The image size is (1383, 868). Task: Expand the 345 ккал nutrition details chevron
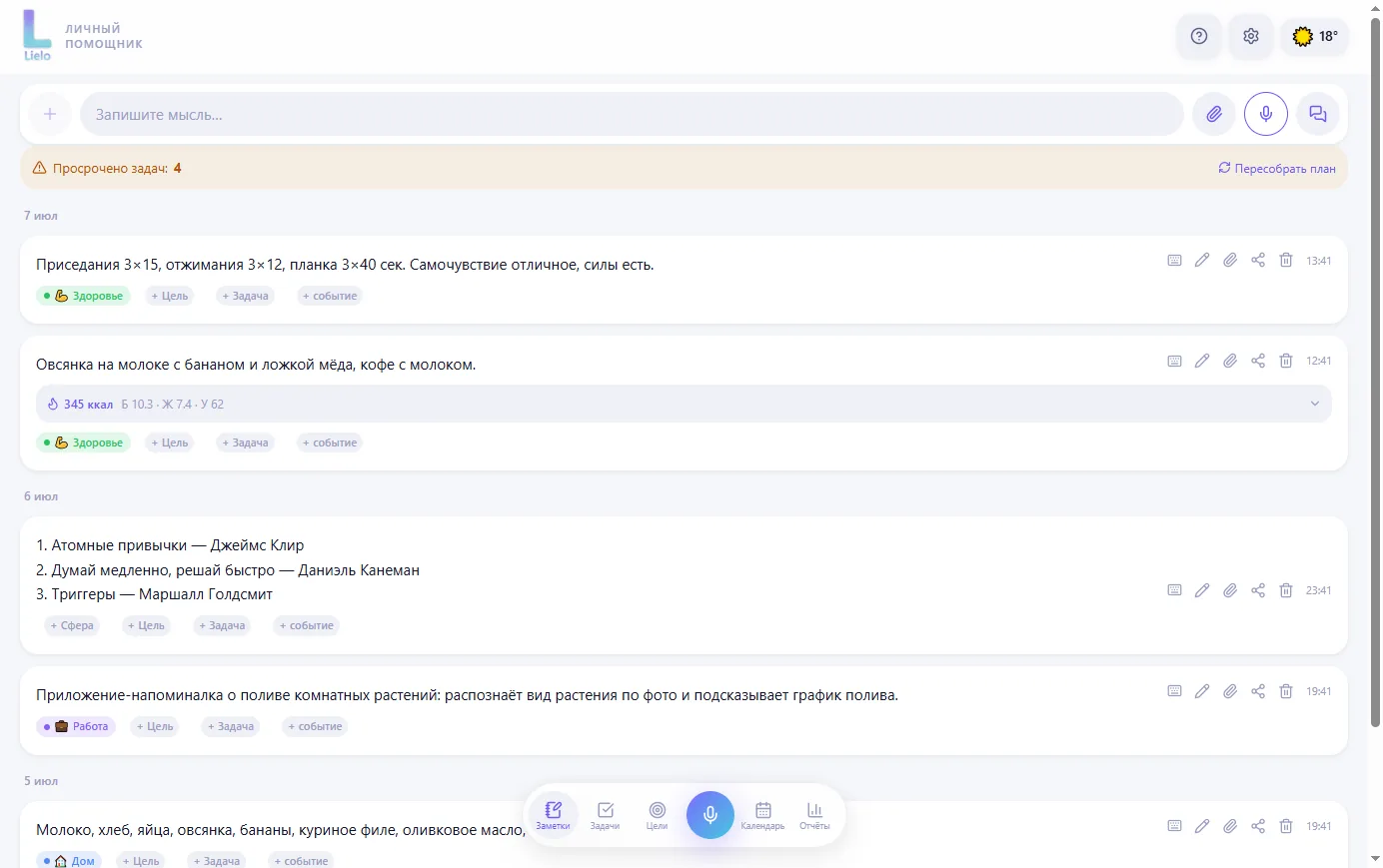(x=1315, y=404)
